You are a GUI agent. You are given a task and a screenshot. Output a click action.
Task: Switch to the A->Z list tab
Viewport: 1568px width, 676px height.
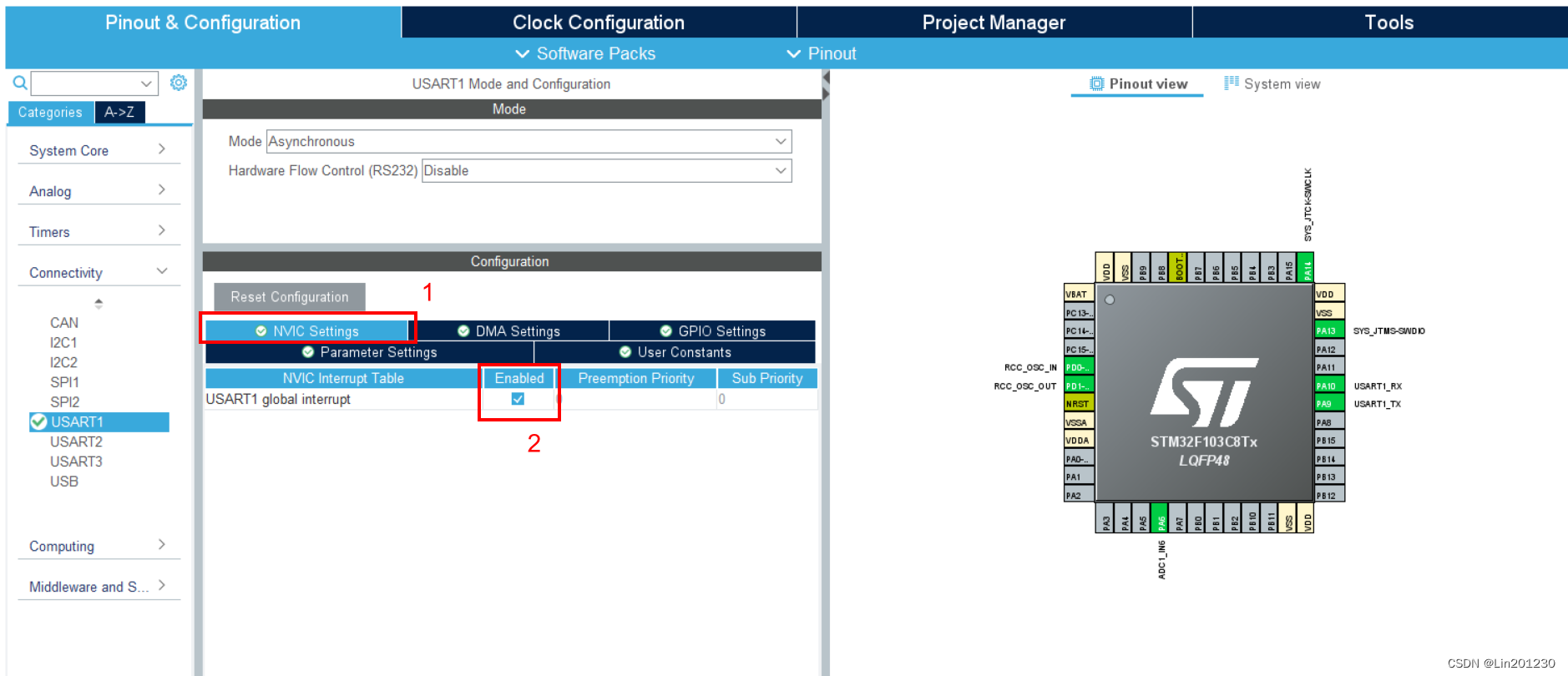(x=119, y=112)
